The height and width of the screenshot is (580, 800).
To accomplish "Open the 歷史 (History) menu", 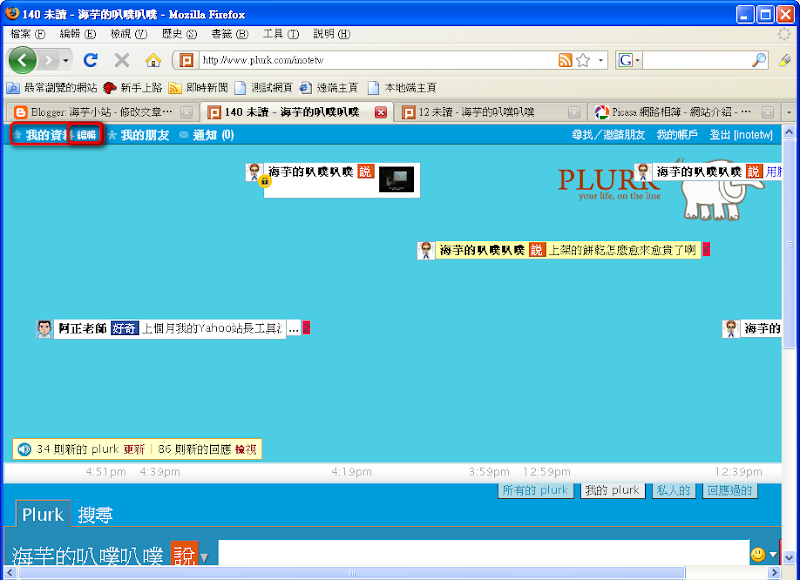I will (179, 34).
